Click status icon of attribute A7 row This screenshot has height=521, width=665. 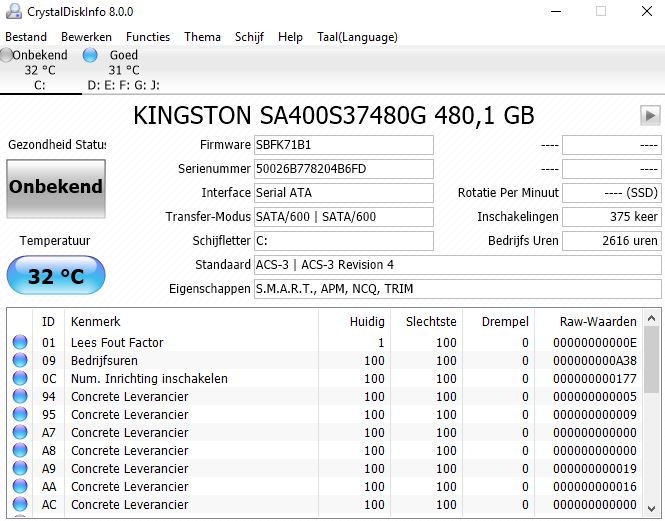(20, 433)
